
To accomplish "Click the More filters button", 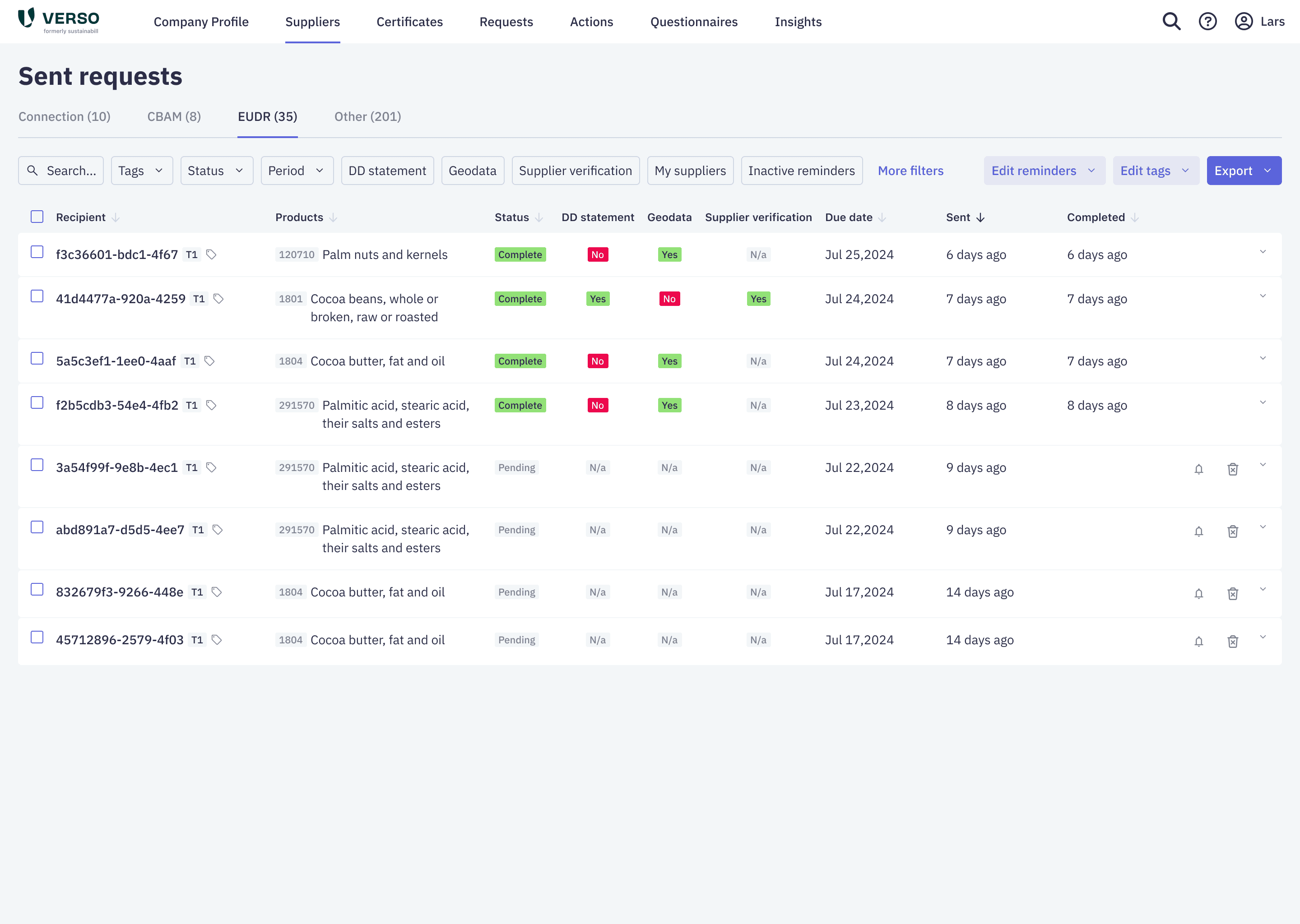I will [911, 170].
